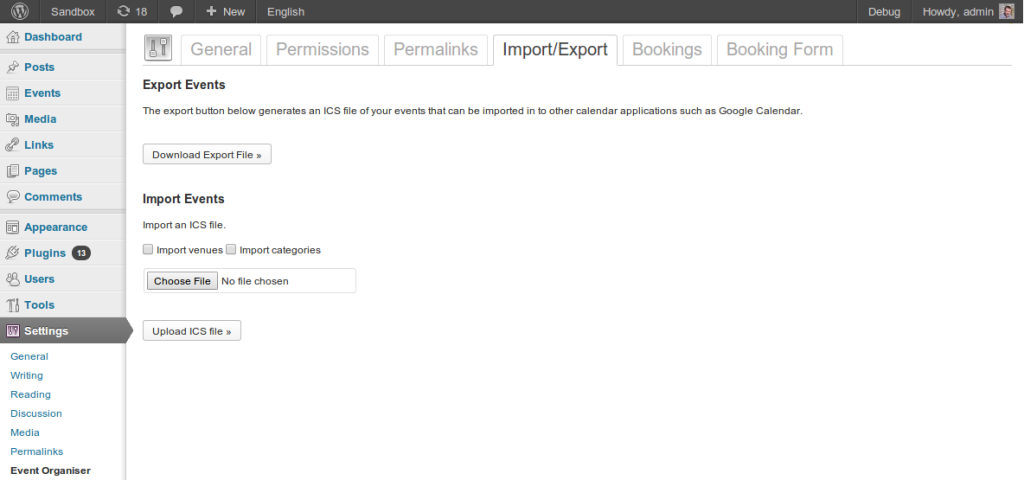Viewport: 1024px width, 480px height.
Task: Click the Plugins update count badge 13
Action: click(81, 253)
